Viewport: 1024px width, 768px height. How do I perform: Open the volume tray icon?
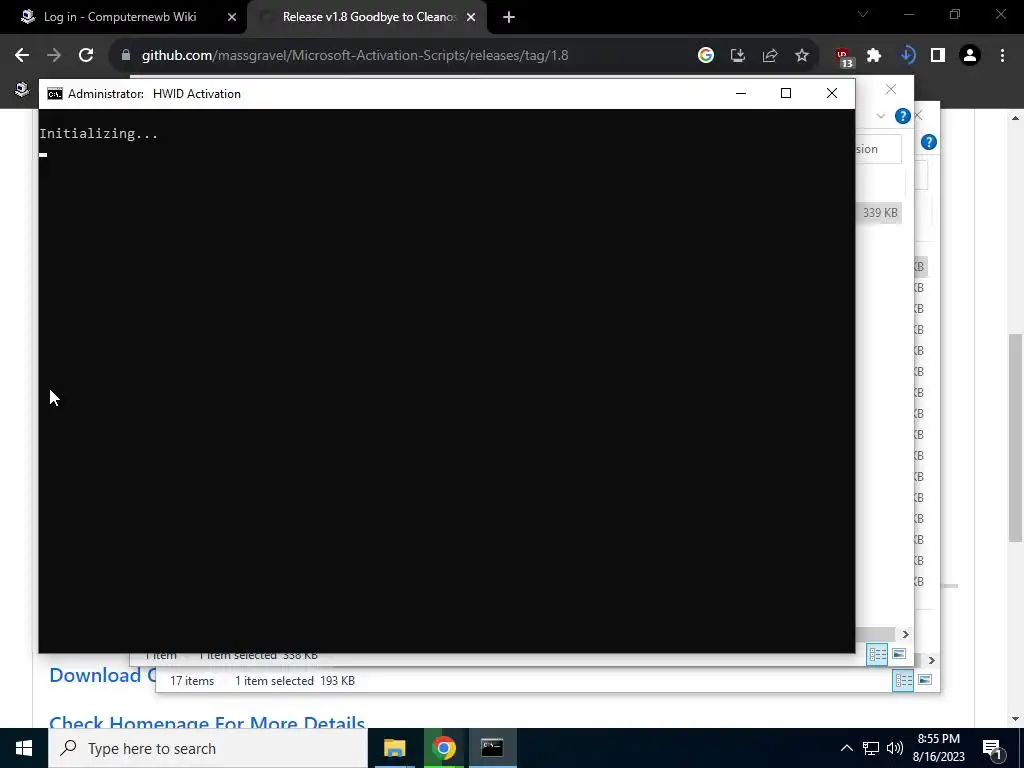click(x=895, y=748)
